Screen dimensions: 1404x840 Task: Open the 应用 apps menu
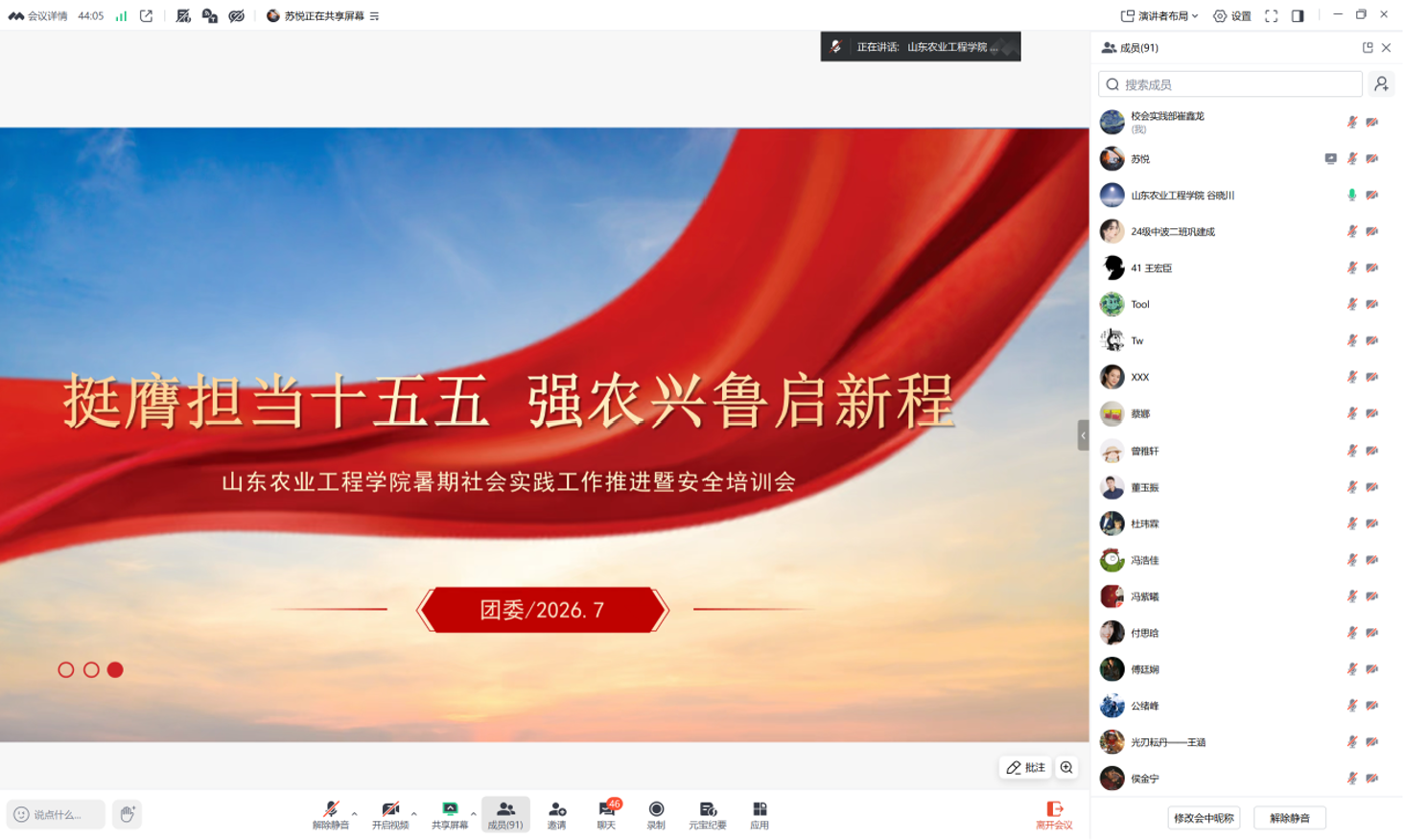tap(760, 815)
